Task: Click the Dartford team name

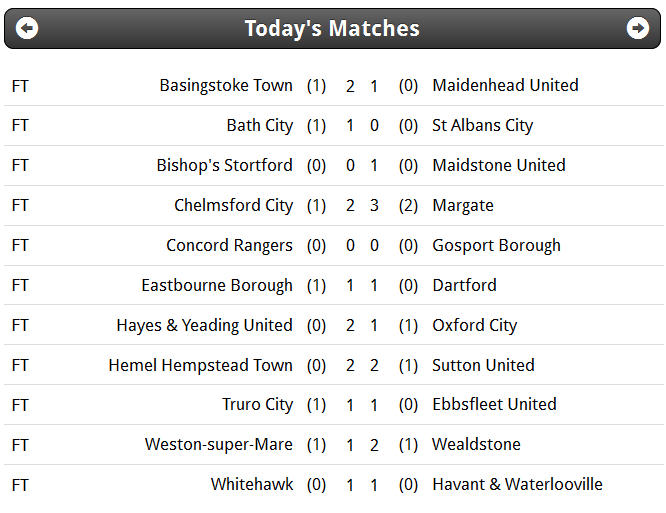Action: point(464,285)
